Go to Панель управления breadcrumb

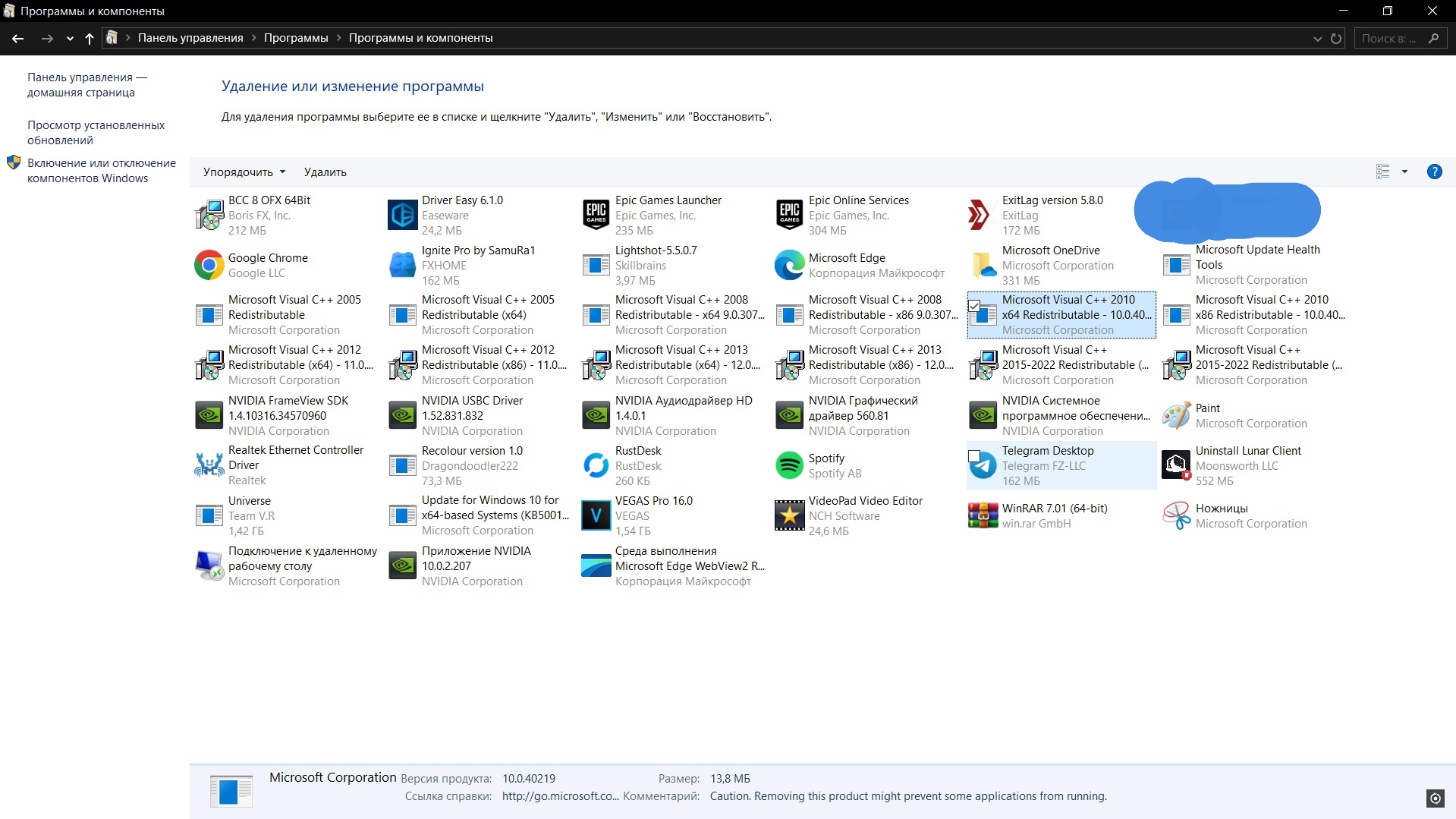(190, 38)
